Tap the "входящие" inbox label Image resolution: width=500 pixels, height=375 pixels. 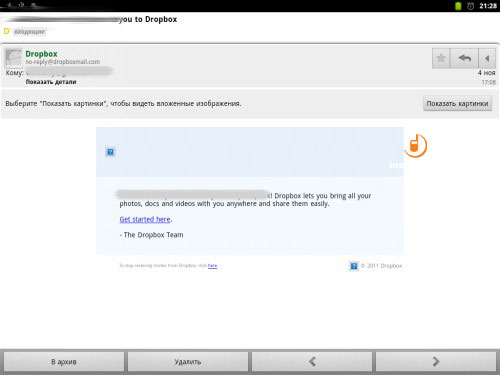point(29,32)
